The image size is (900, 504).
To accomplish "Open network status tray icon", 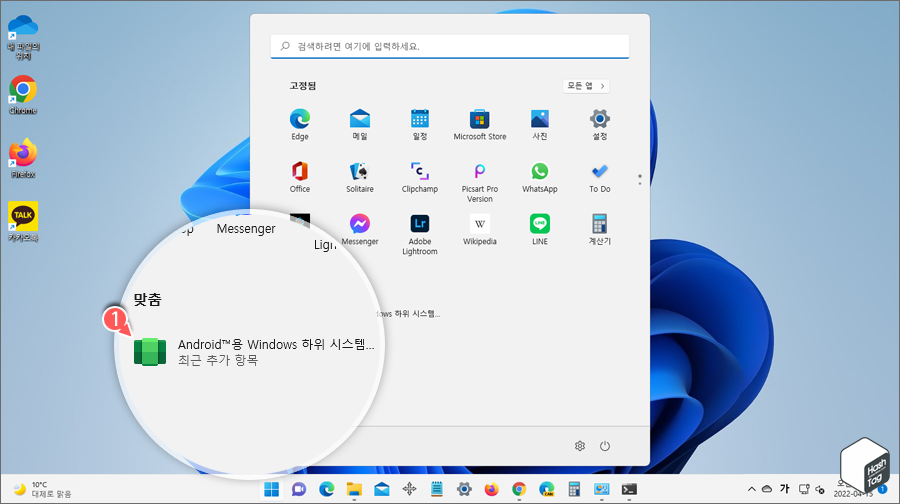I will click(x=804, y=489).
